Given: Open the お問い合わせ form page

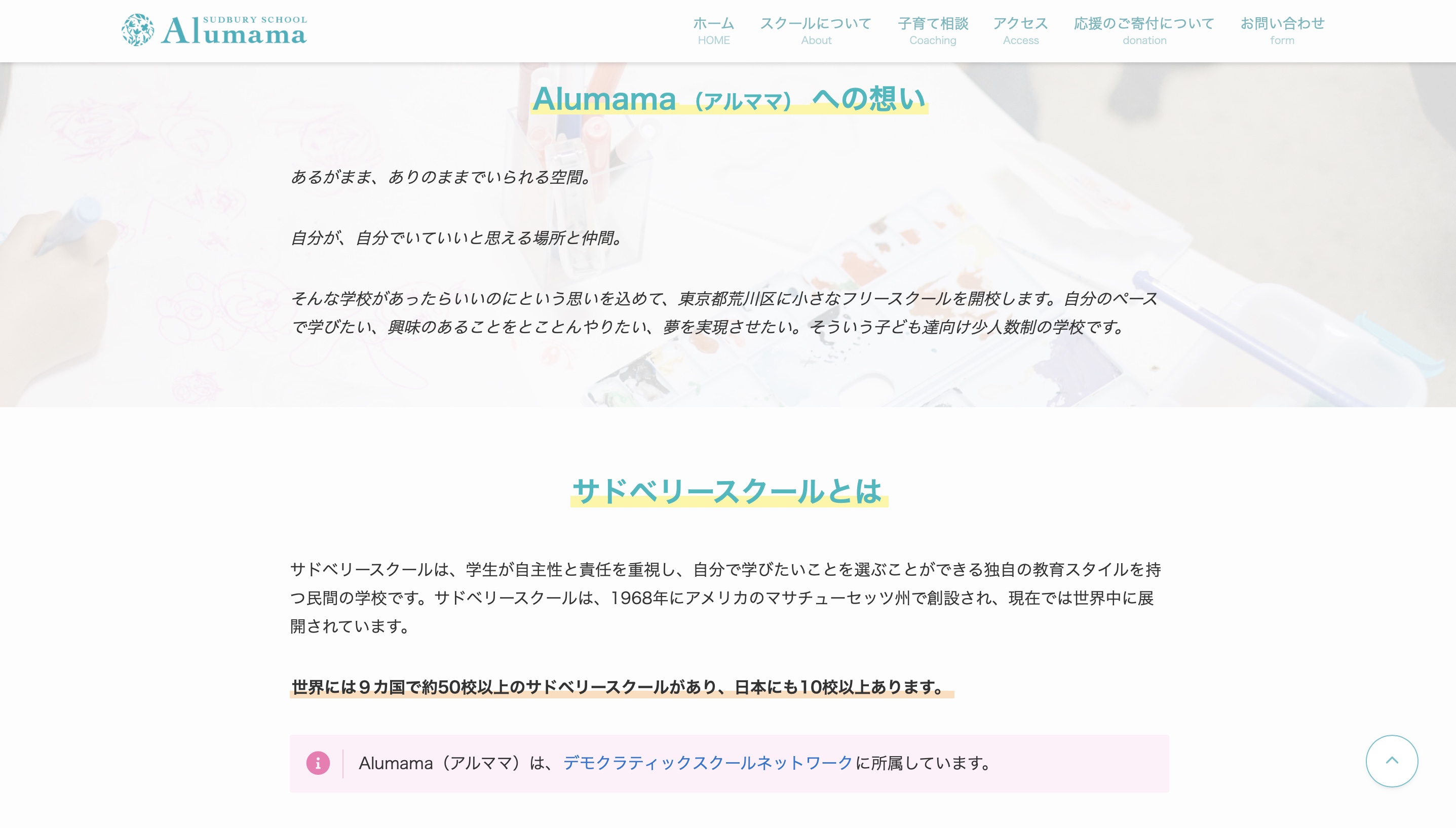Looking at the screenshot, I should pyautogui.click(x=1282, y=31).
